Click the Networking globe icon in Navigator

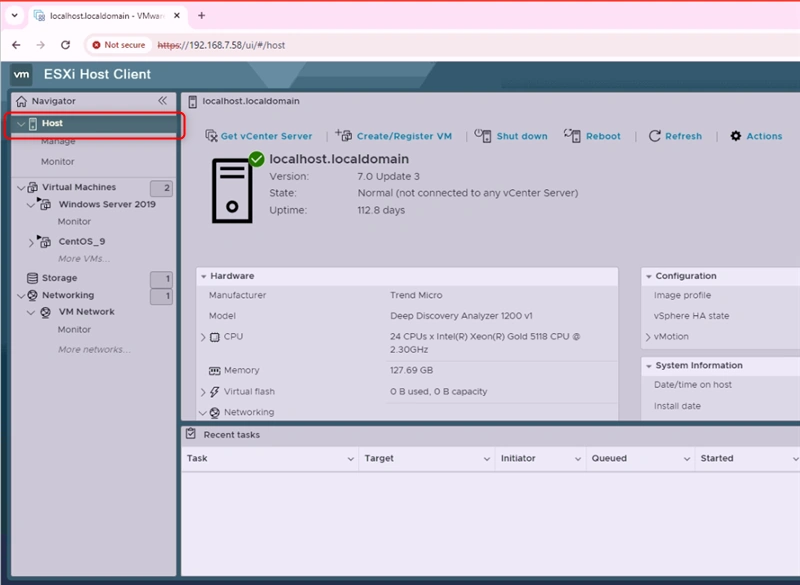(33, 295)
